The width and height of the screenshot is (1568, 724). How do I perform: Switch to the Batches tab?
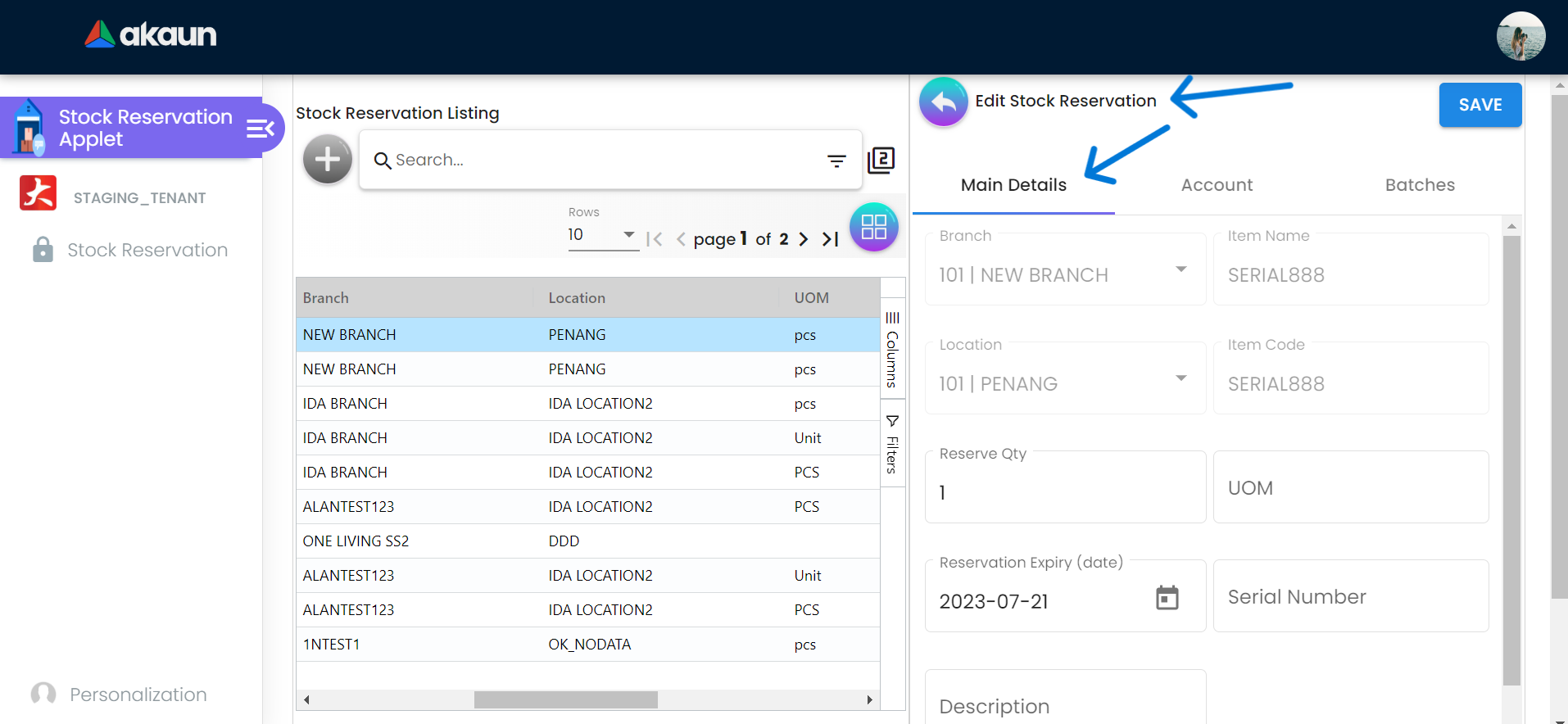tap(1419, 185)
